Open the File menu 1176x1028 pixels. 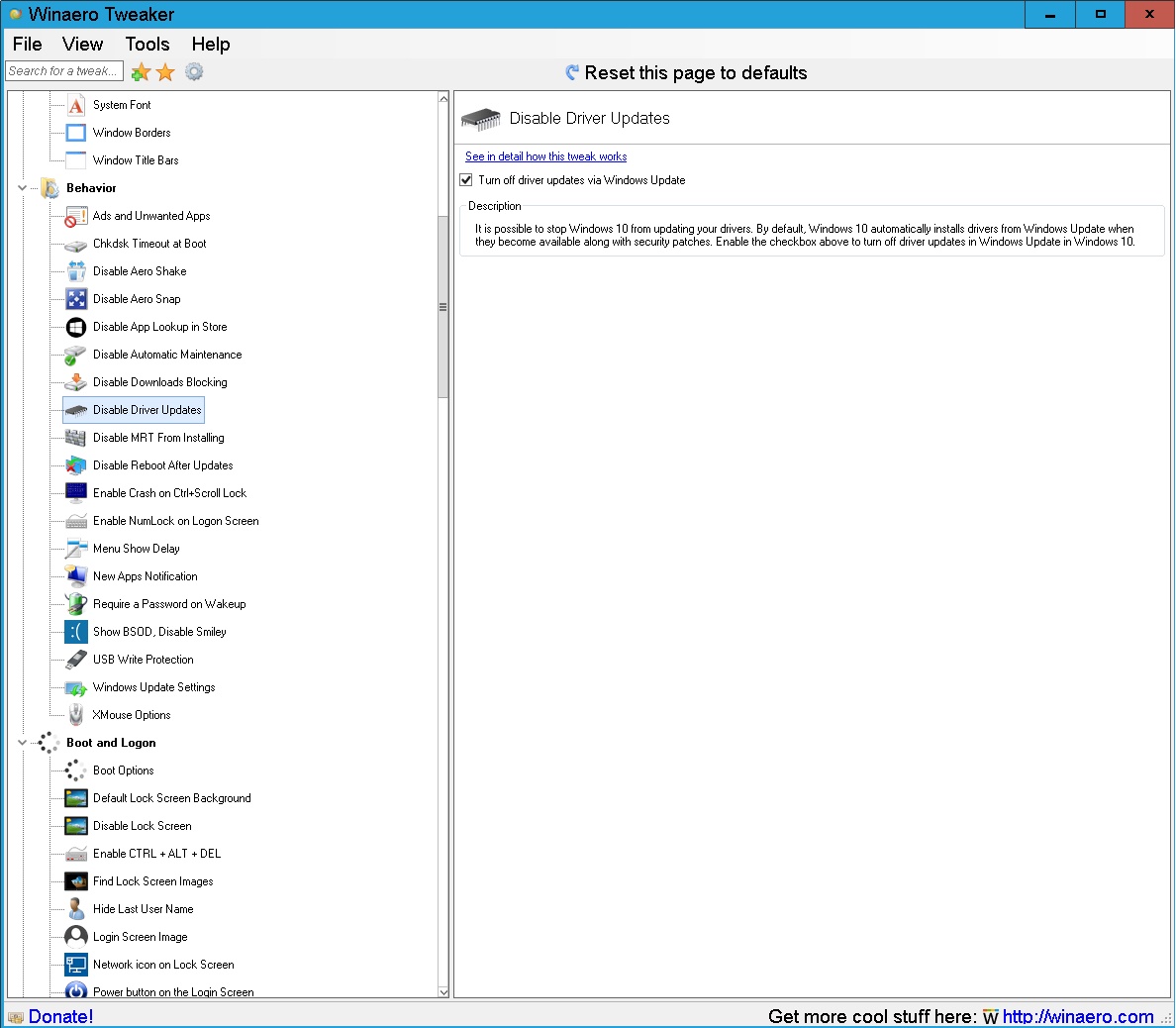click(x=28, y=45)
